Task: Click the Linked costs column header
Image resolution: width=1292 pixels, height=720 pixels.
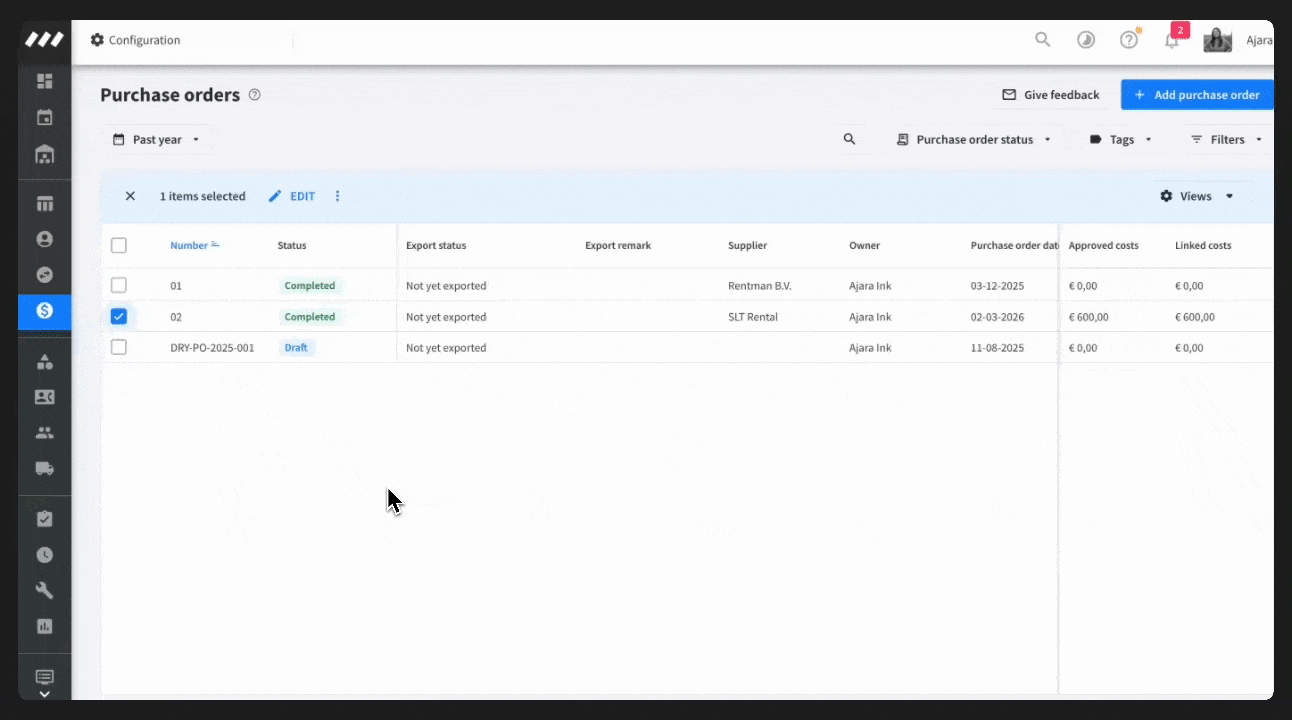Action: click(x=1203, y=245)
